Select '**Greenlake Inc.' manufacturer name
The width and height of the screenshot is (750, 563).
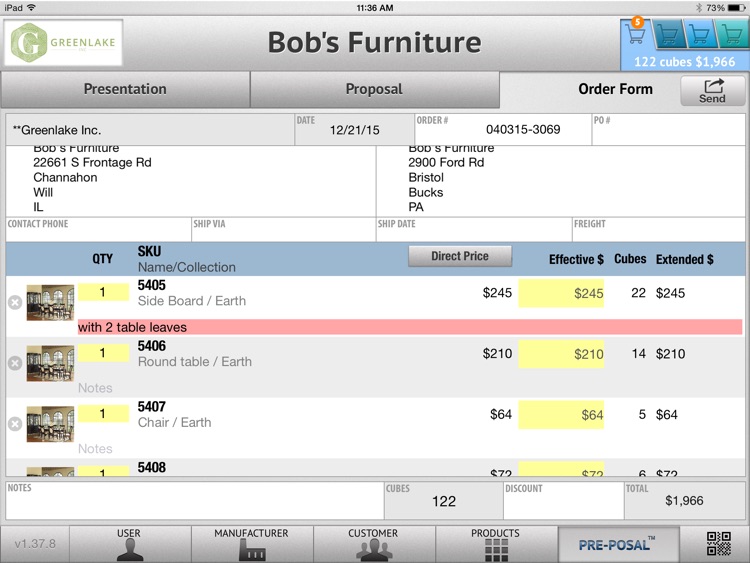[57, 130]
